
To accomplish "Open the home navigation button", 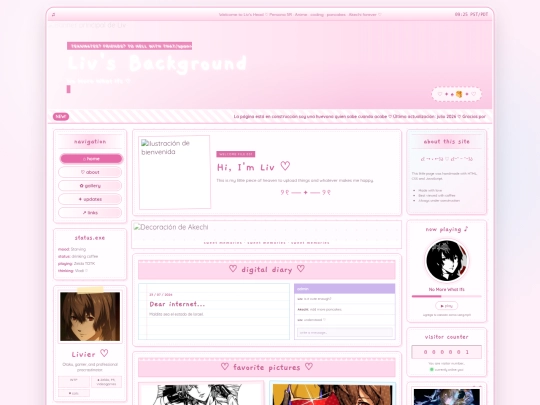I will 91,159.
